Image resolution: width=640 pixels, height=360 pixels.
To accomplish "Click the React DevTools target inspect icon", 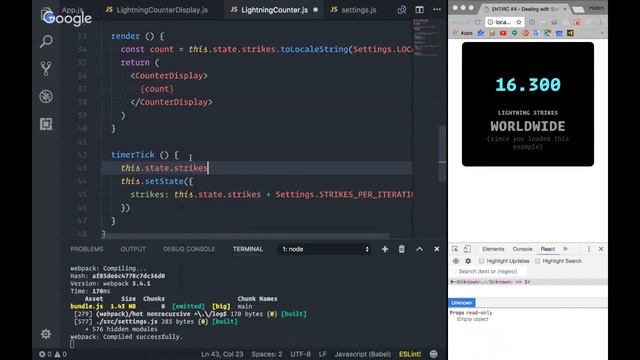I will tap(456, 261).
